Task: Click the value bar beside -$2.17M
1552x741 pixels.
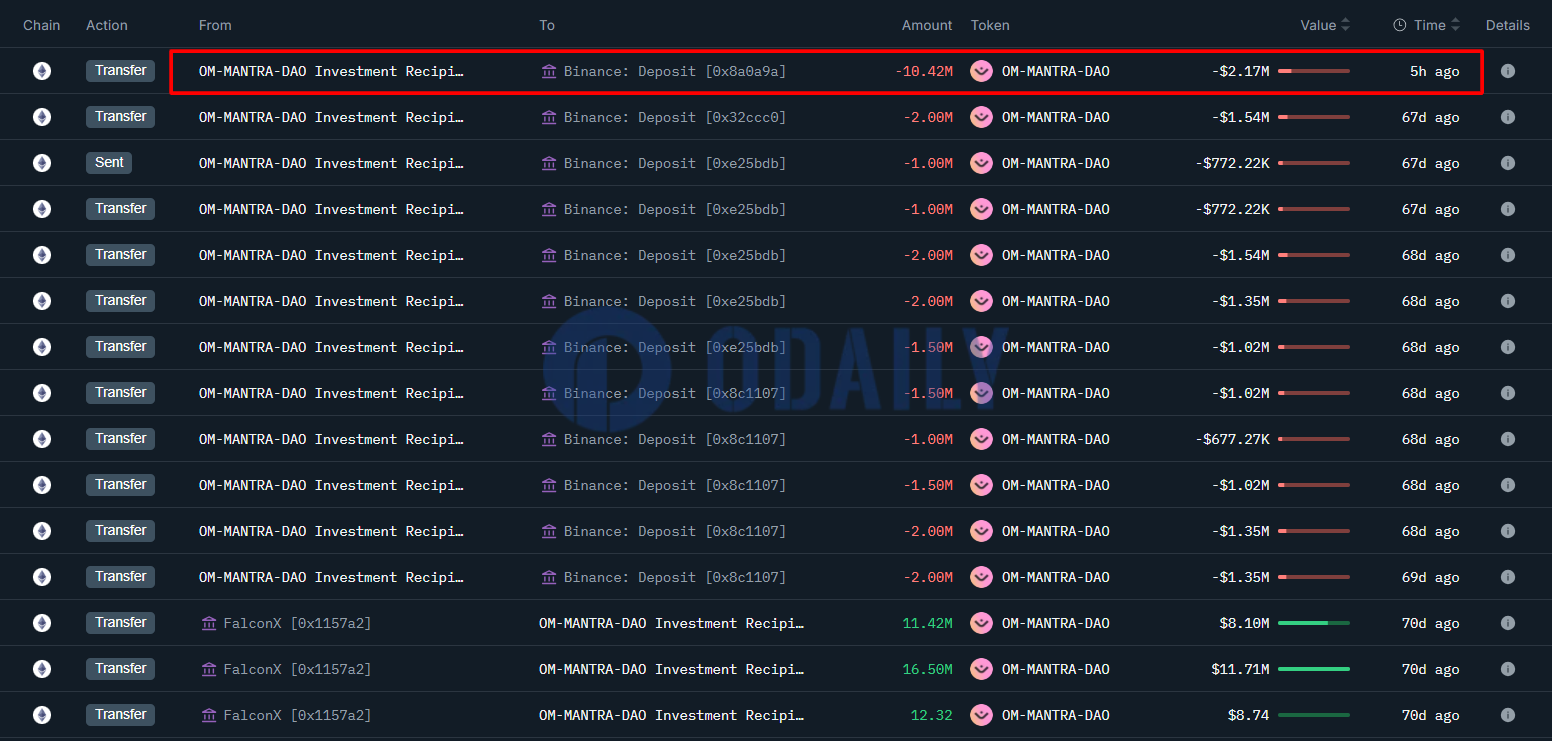Action: click(x=1314, y=71)
